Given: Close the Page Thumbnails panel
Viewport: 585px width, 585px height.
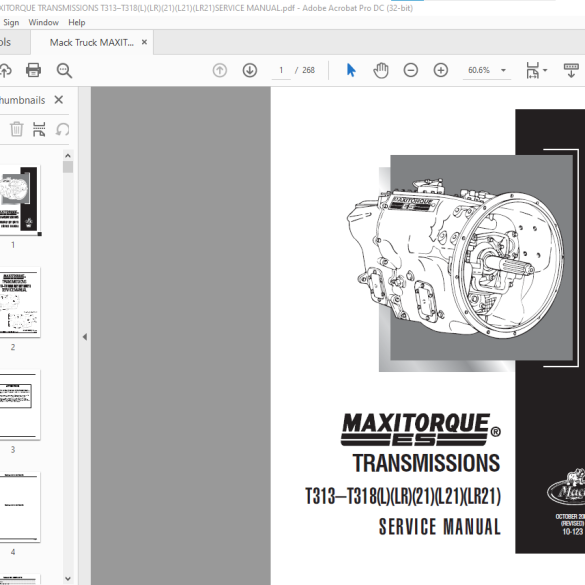Looking at the screenshot, I should [59, 100].
